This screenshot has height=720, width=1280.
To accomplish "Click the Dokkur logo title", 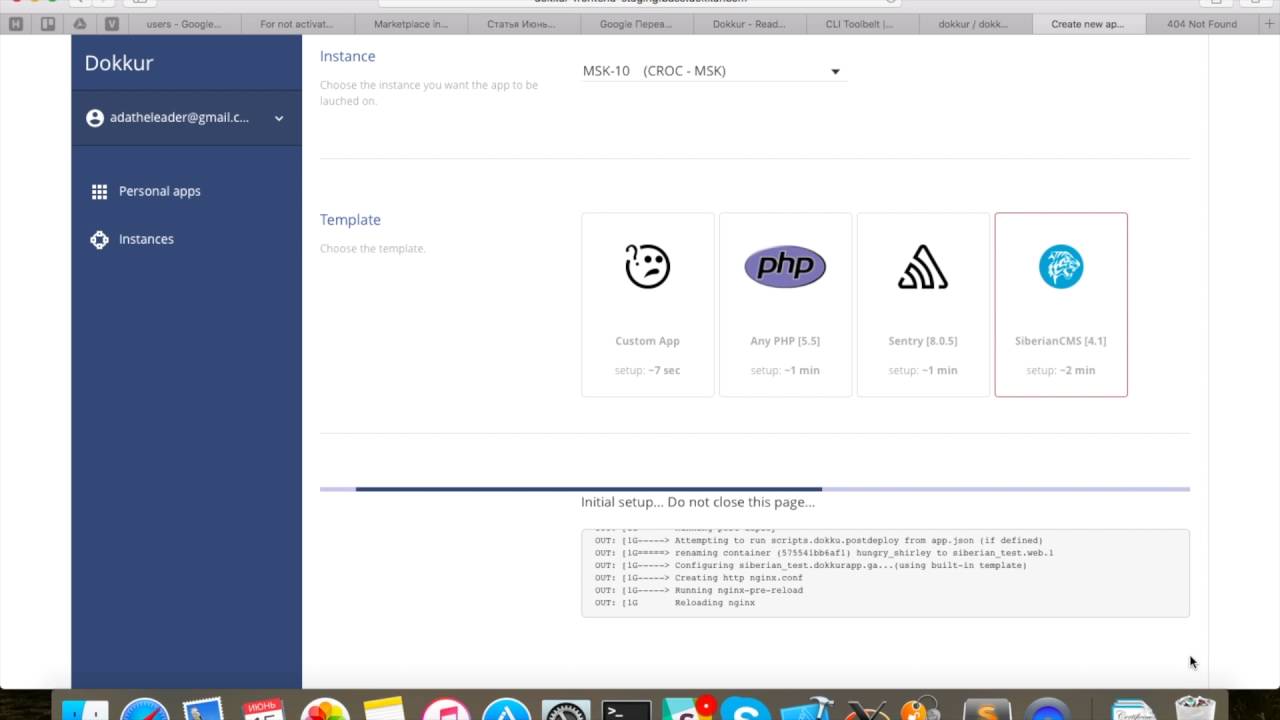I will pos(119,63).
